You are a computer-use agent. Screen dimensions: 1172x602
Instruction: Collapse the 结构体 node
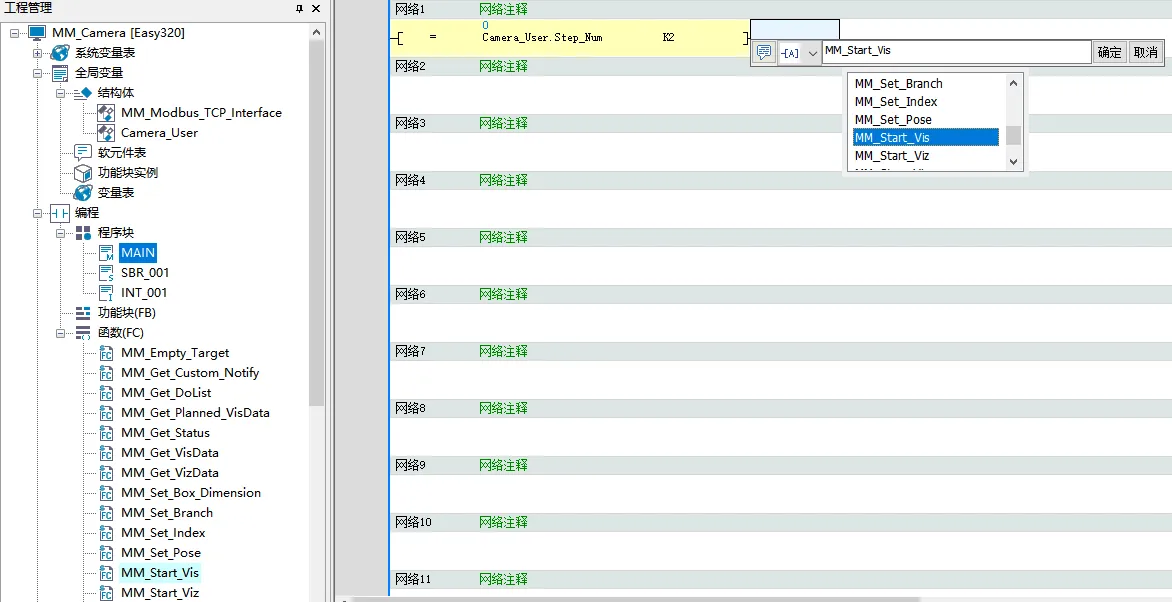pyautogui.click(x=61, y=93)
